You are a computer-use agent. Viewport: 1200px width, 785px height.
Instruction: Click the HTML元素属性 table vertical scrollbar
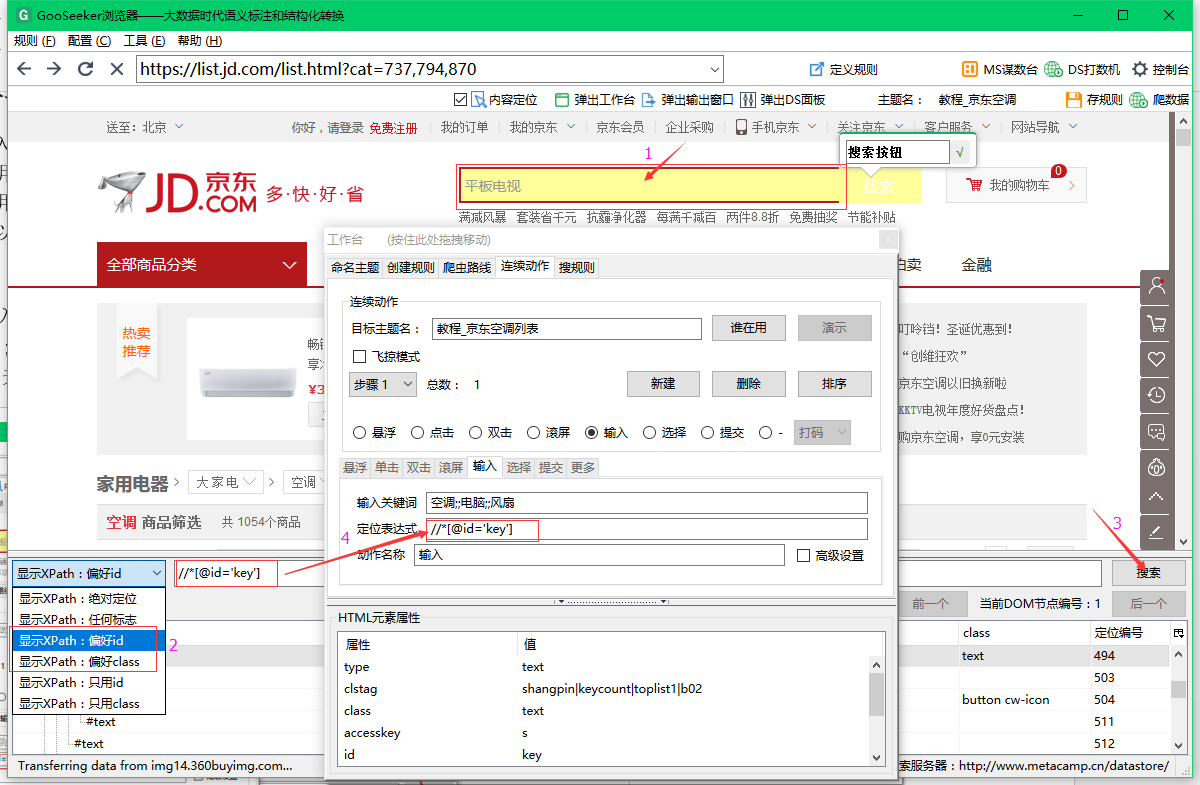(x=877, y=709)
